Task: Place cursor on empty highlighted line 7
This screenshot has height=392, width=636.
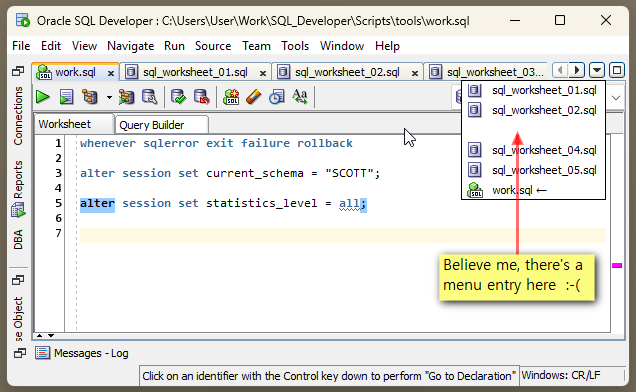Action: [x=343, y=235]
